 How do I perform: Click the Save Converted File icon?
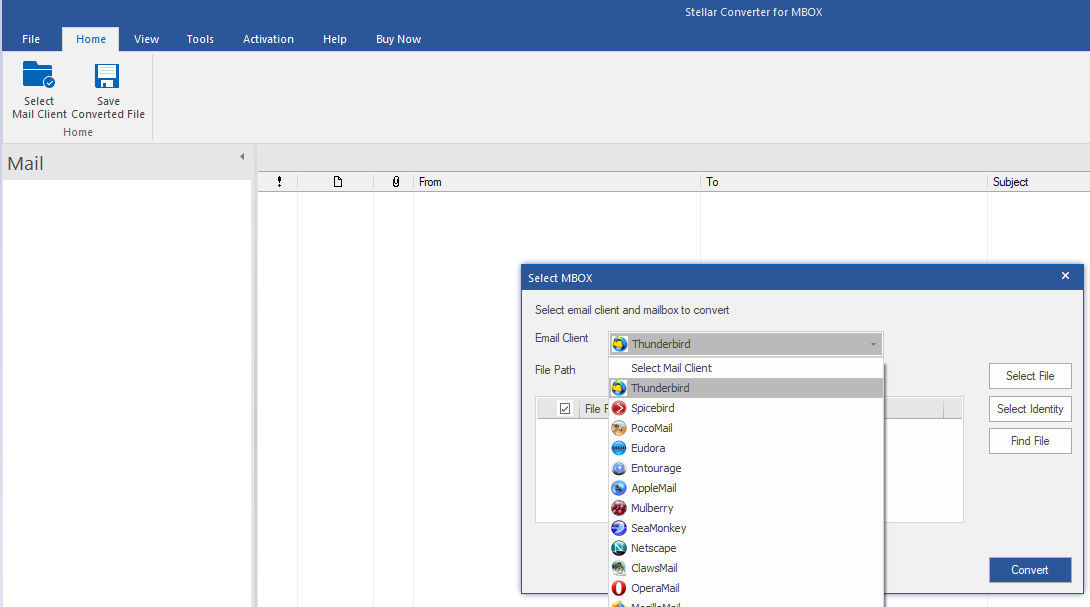pos(107,76)
